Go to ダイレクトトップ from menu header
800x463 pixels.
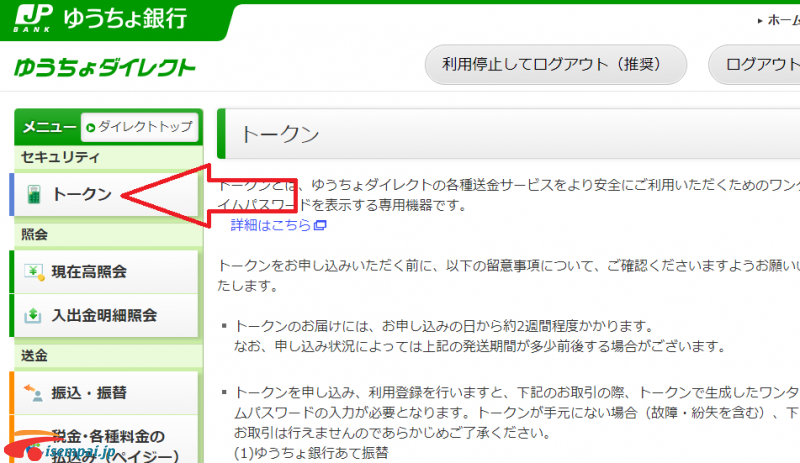(x=139, y=127)
